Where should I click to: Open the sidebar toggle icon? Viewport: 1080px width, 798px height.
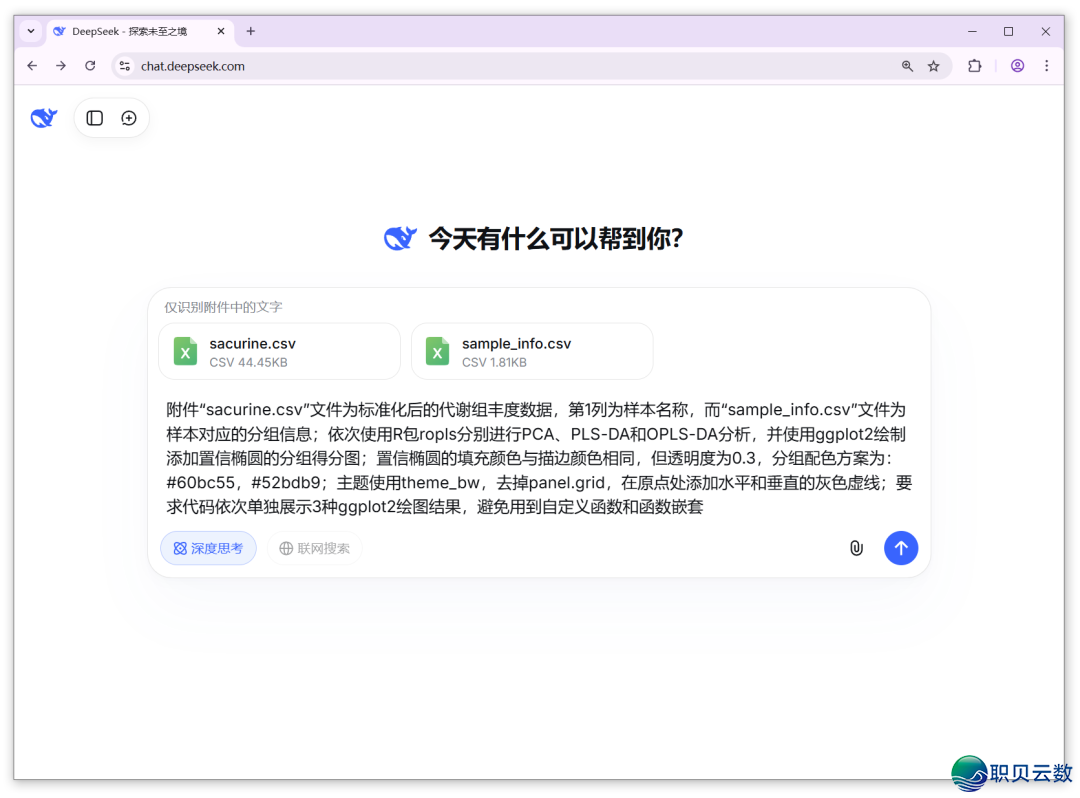coord(94,117)
